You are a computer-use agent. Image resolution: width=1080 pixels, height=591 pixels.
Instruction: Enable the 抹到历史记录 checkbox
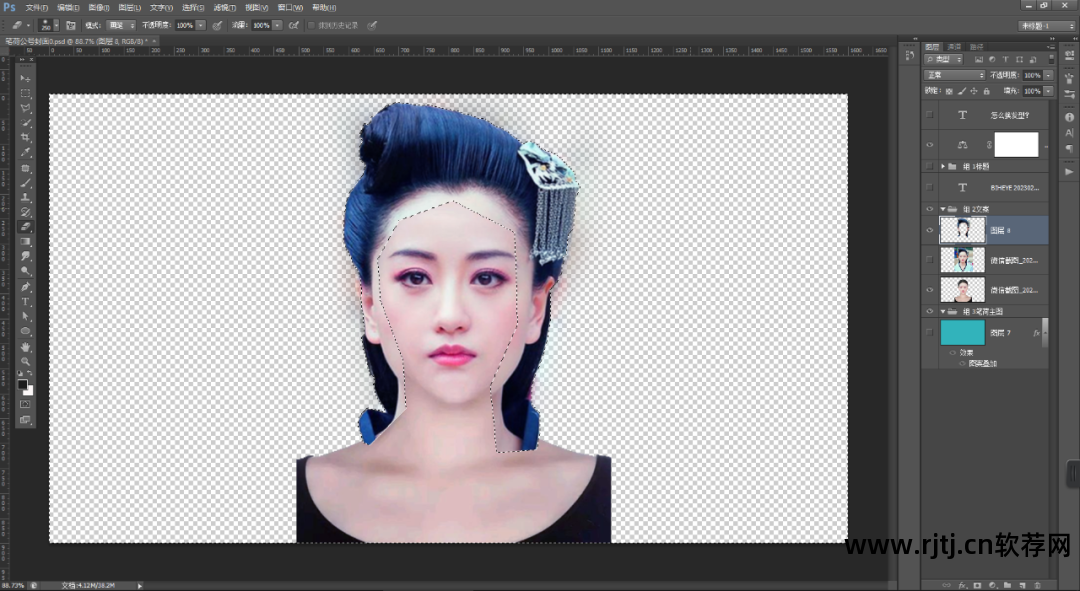[311, 25]
